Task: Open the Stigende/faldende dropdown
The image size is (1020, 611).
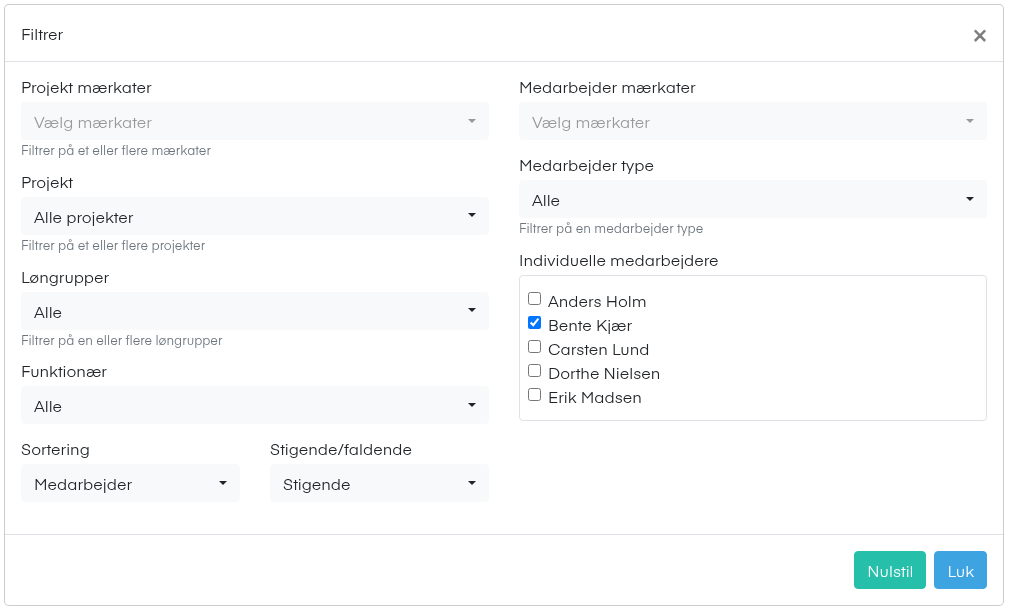Action: tap(379, 483)
